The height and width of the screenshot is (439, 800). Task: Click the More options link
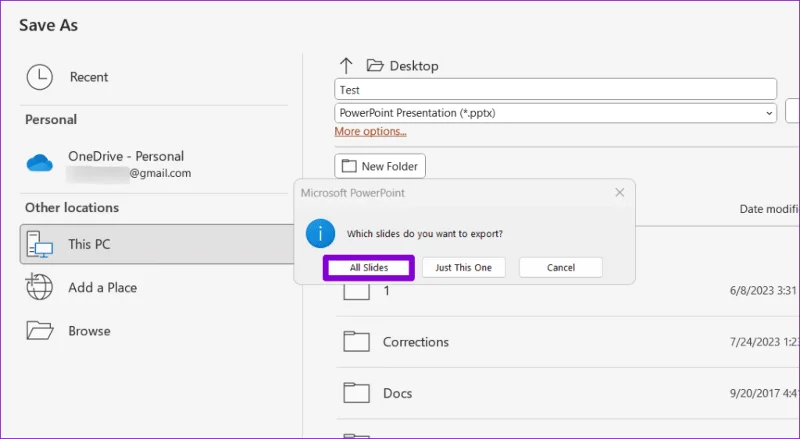click(370, 131)
